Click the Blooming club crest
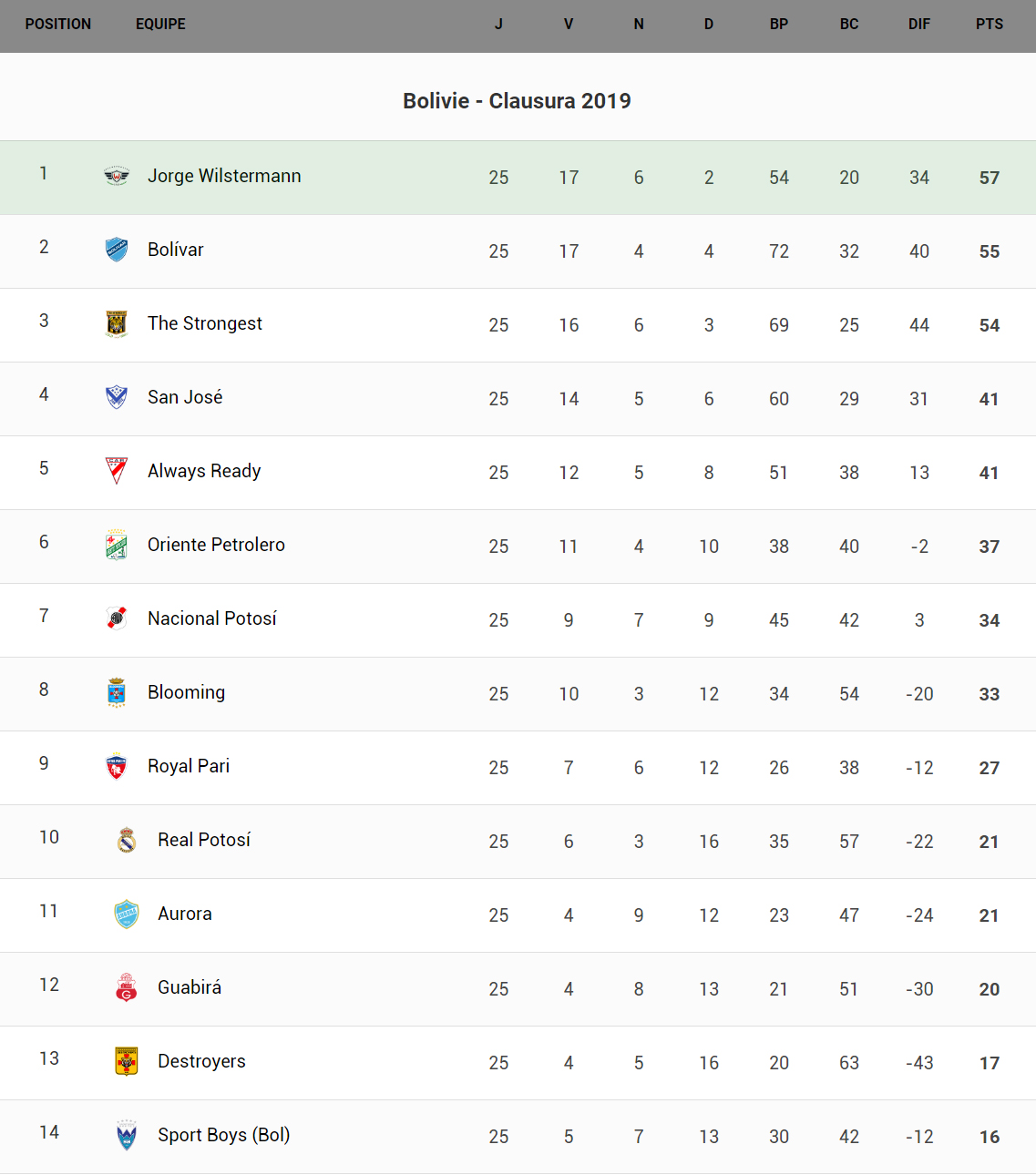Image resolution: width=1036 pixels, height=1175 pixels. click(x=117, y=692)
